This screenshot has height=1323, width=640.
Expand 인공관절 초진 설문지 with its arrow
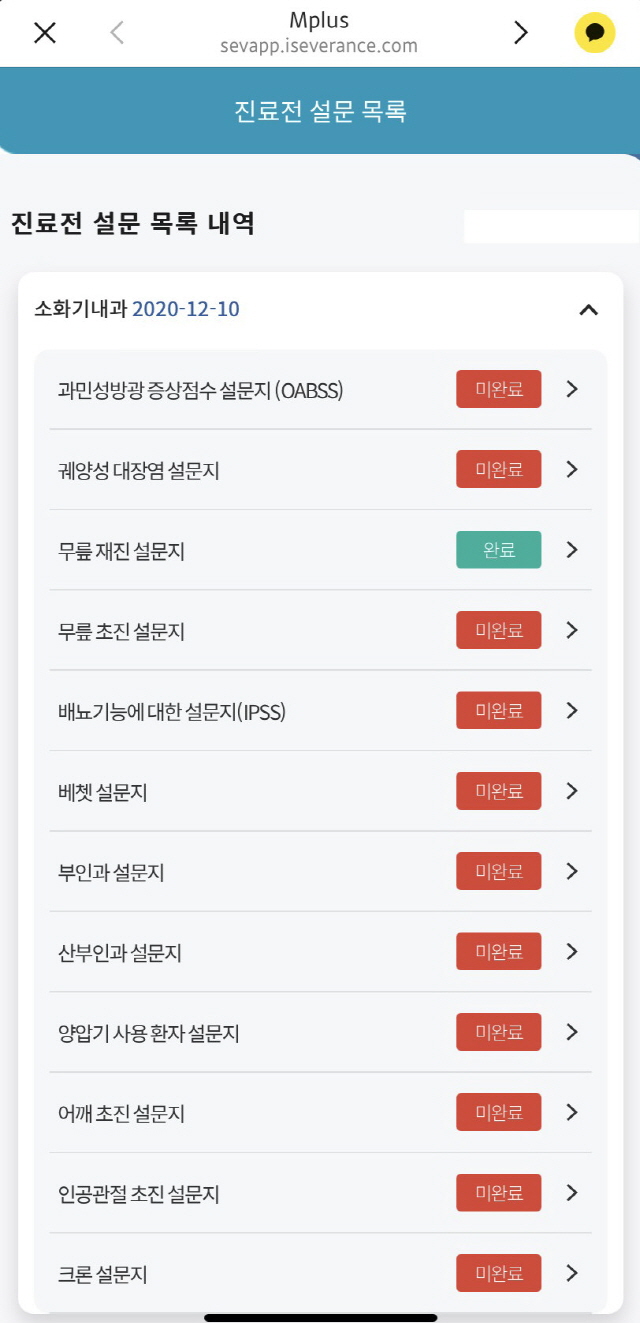point(571,1192)
